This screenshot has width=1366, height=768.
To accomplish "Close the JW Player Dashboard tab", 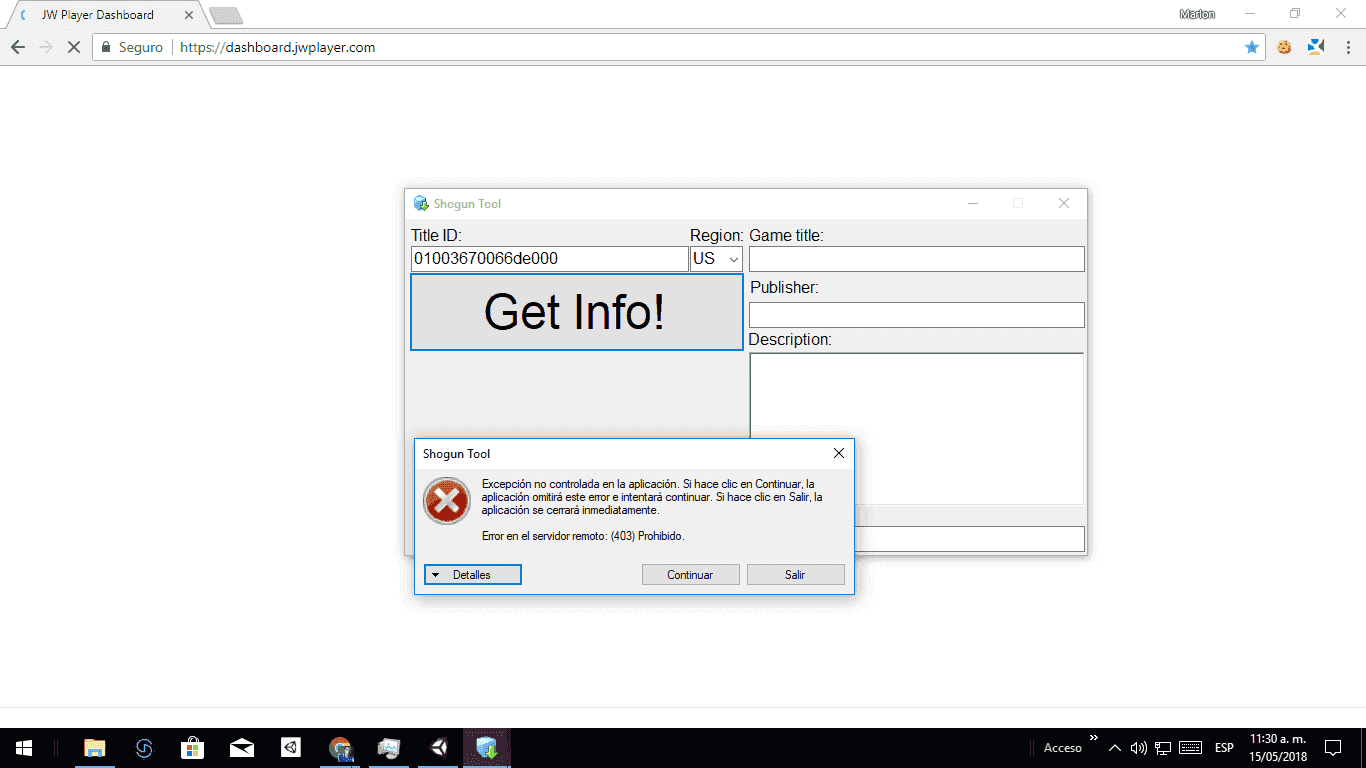I will (x=189, y=15).
